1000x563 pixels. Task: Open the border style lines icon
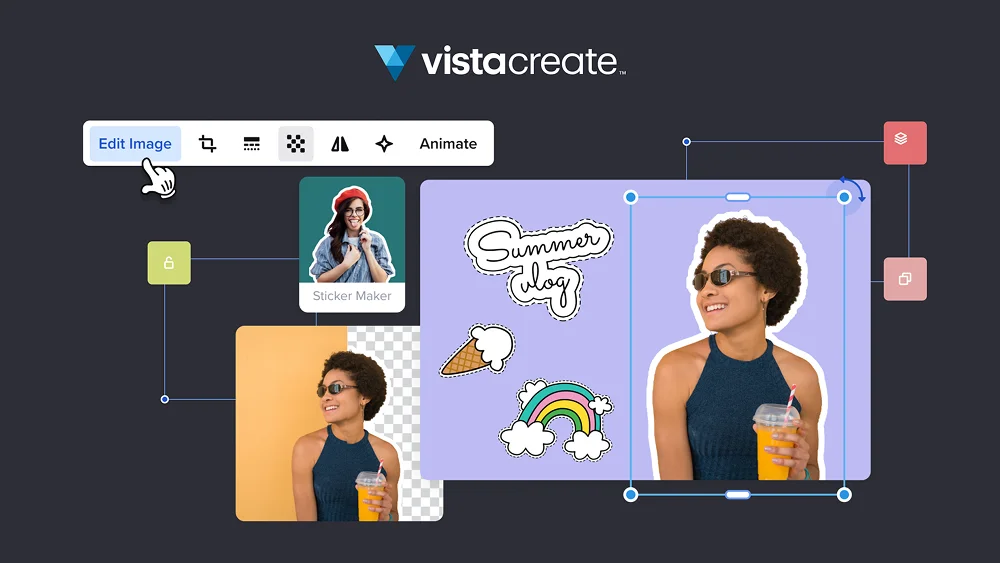(252, 144)
